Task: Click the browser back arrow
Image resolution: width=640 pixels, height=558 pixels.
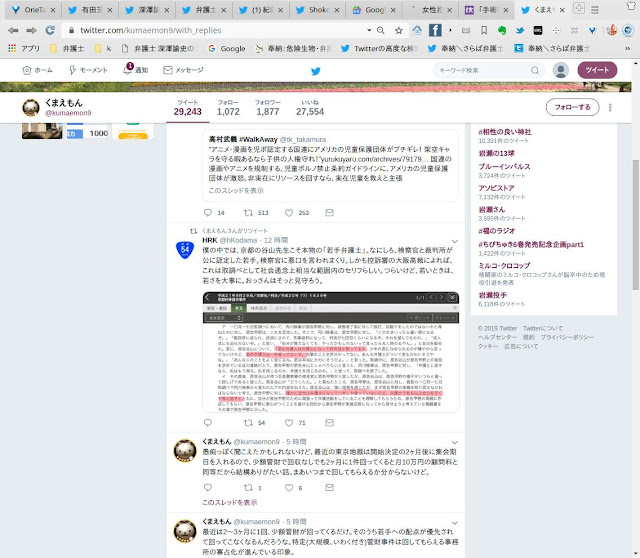Action: pyautogui.click(x=13, y=30)
